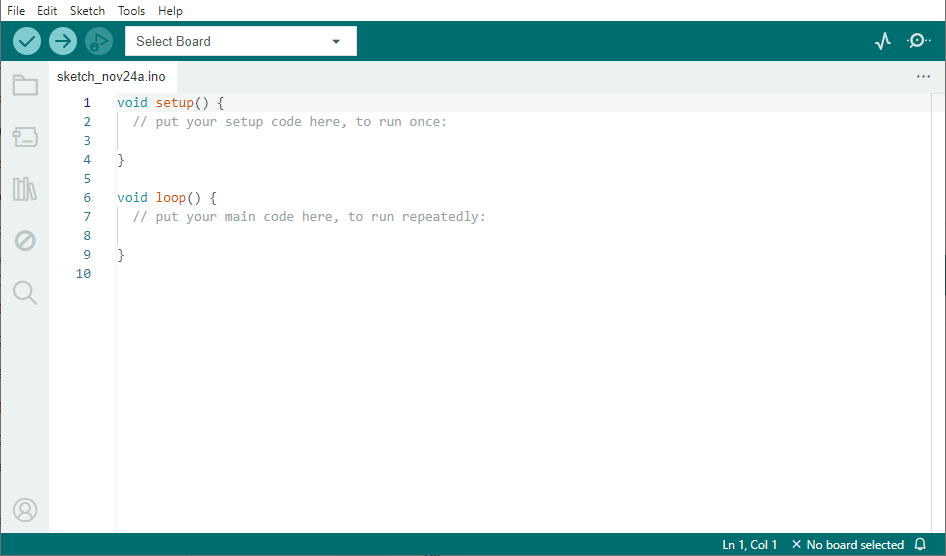Open the Library Manager panel
Viewport: 946px width, 556px height.
[x=25, y=189]
